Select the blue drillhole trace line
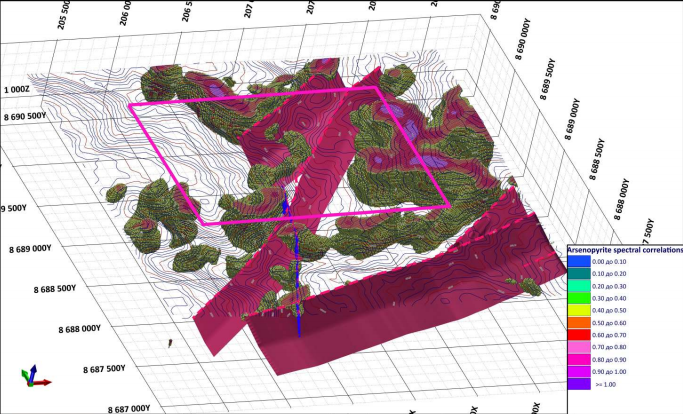Screen dimensions: 683x414 coord(293,261)
